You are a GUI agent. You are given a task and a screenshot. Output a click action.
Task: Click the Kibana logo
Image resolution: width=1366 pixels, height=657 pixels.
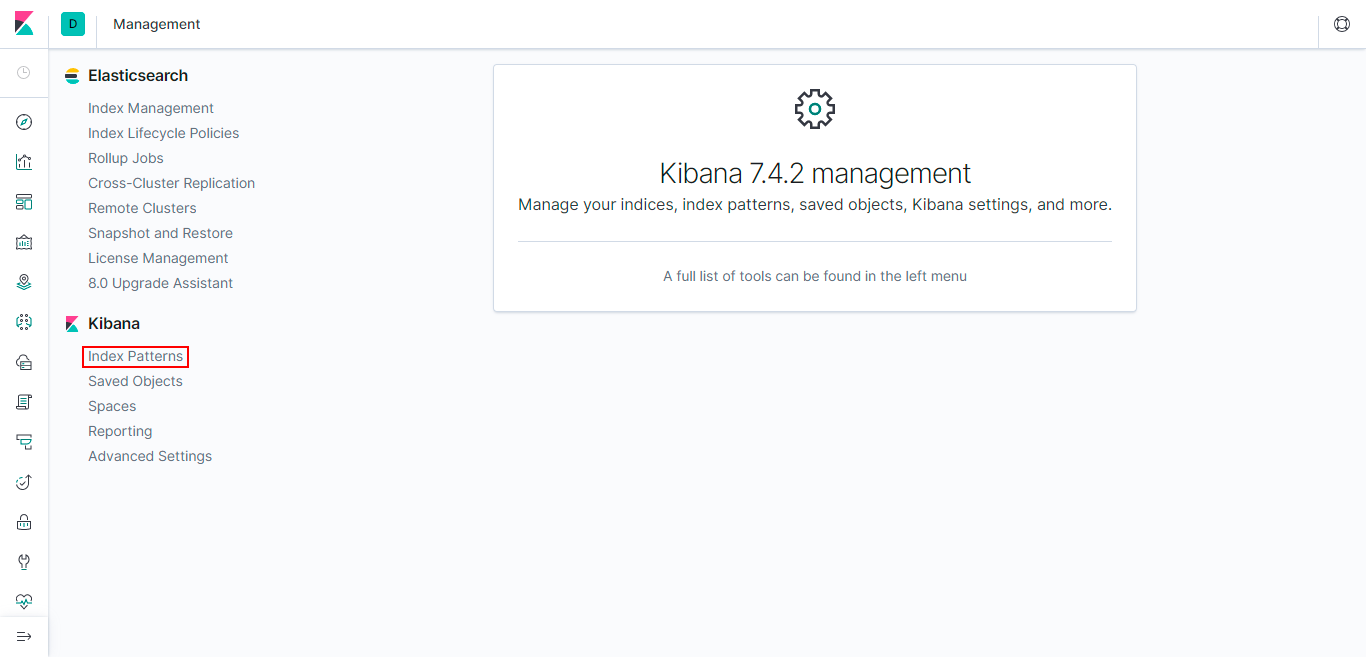24,23
